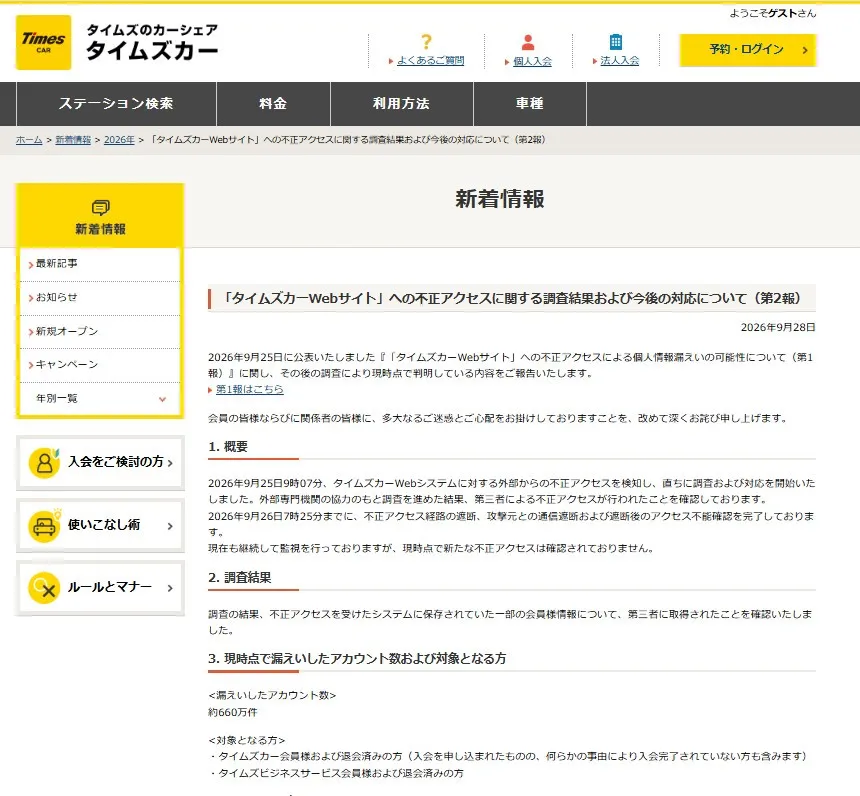This screenshot has height=796, width=860.
Task: Click the <対象となる方> label
Action: [x=247, y=741]
